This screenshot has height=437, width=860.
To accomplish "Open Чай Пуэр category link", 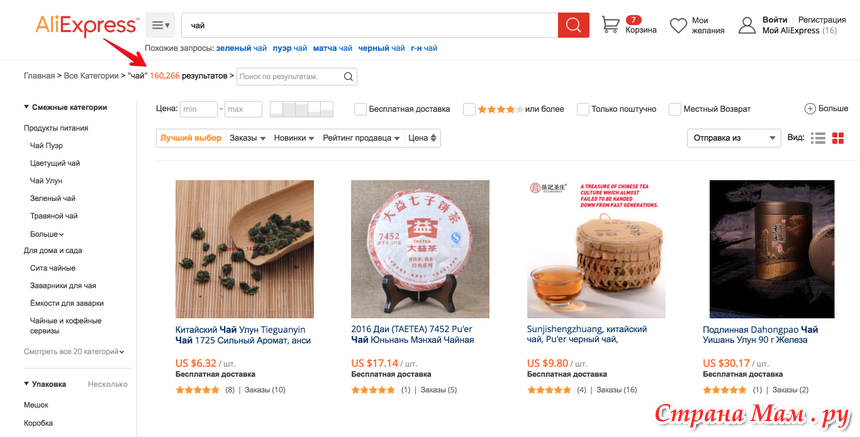I will tap(46, 146).
